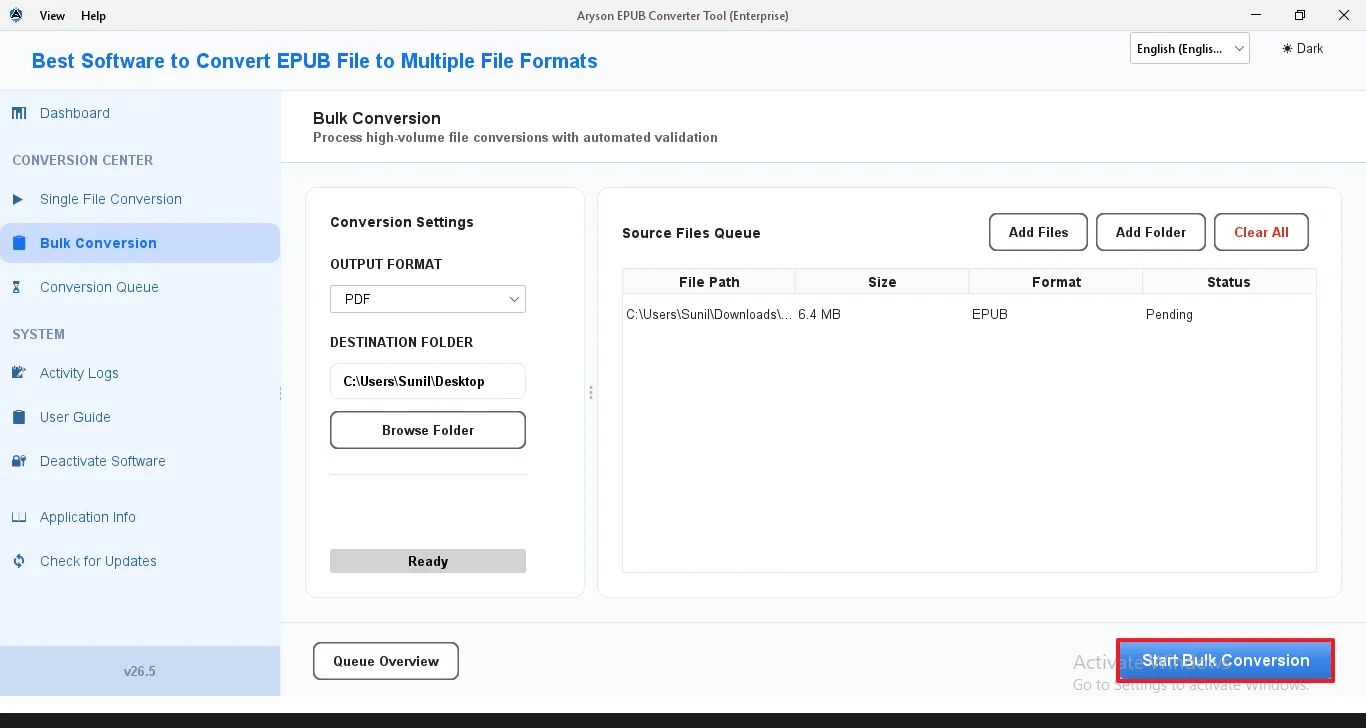Click the Dashboard chart icon

coord(19,113)
